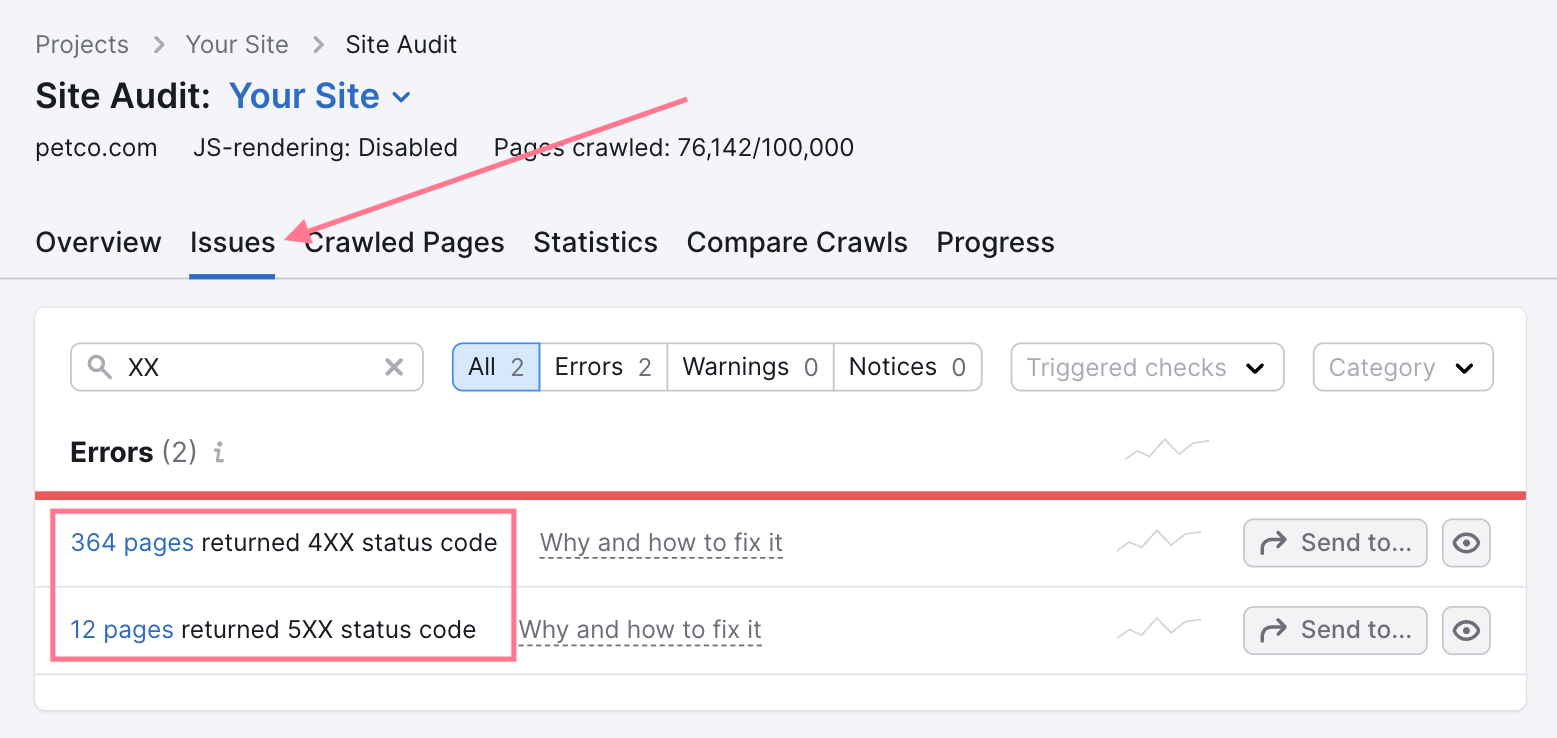Screen dimensions: 1557x738
Task: Click JS-rendering: Disabled text
Action: click(325, 148)
